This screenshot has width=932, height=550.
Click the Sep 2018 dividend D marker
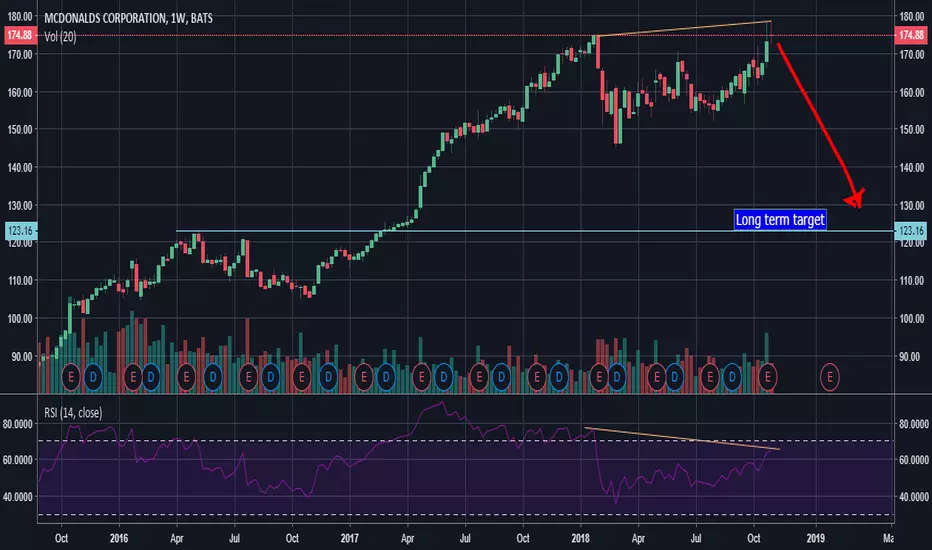732,377
